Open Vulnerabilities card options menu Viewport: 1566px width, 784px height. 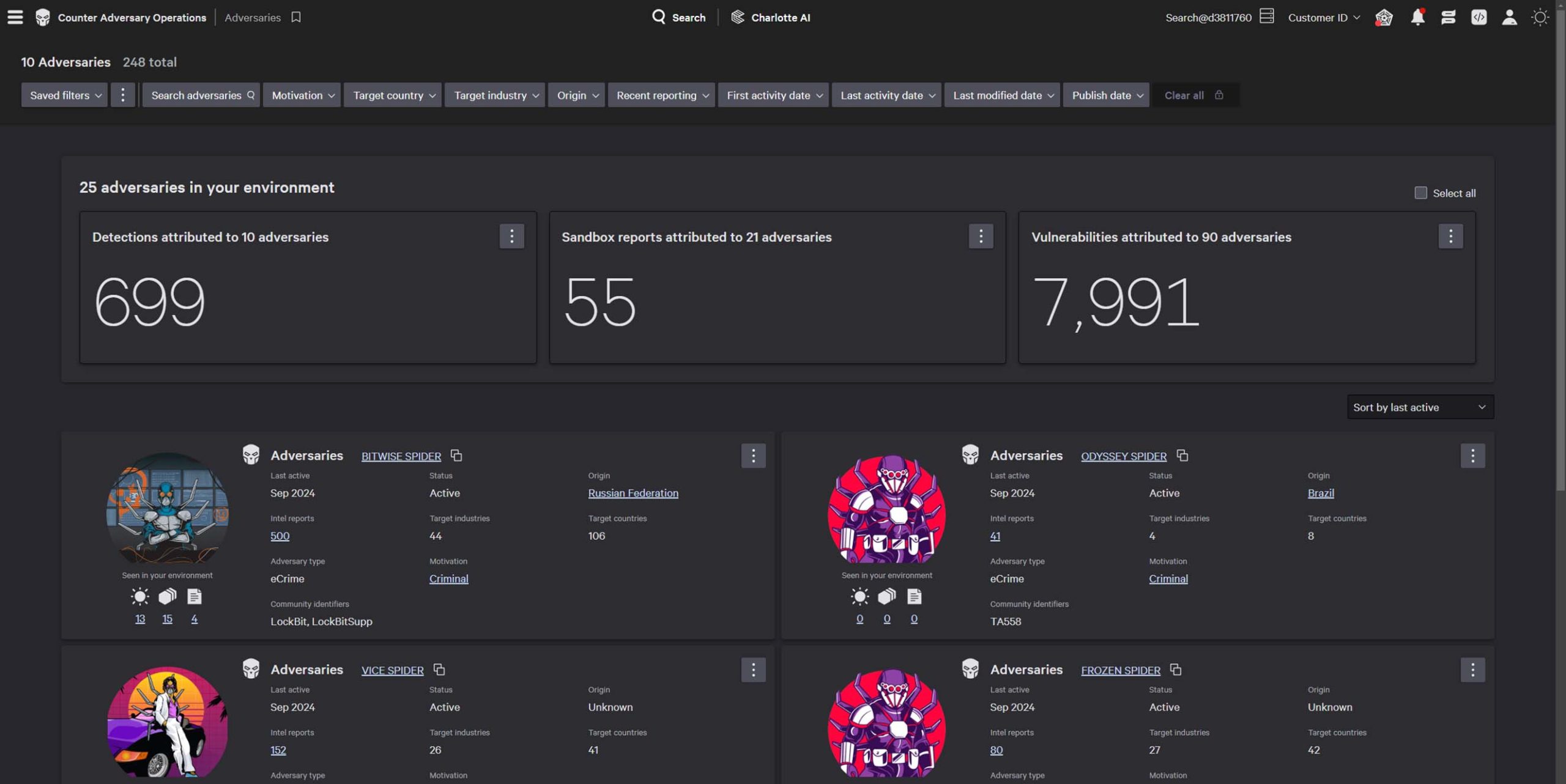(x=1450, y=236)
